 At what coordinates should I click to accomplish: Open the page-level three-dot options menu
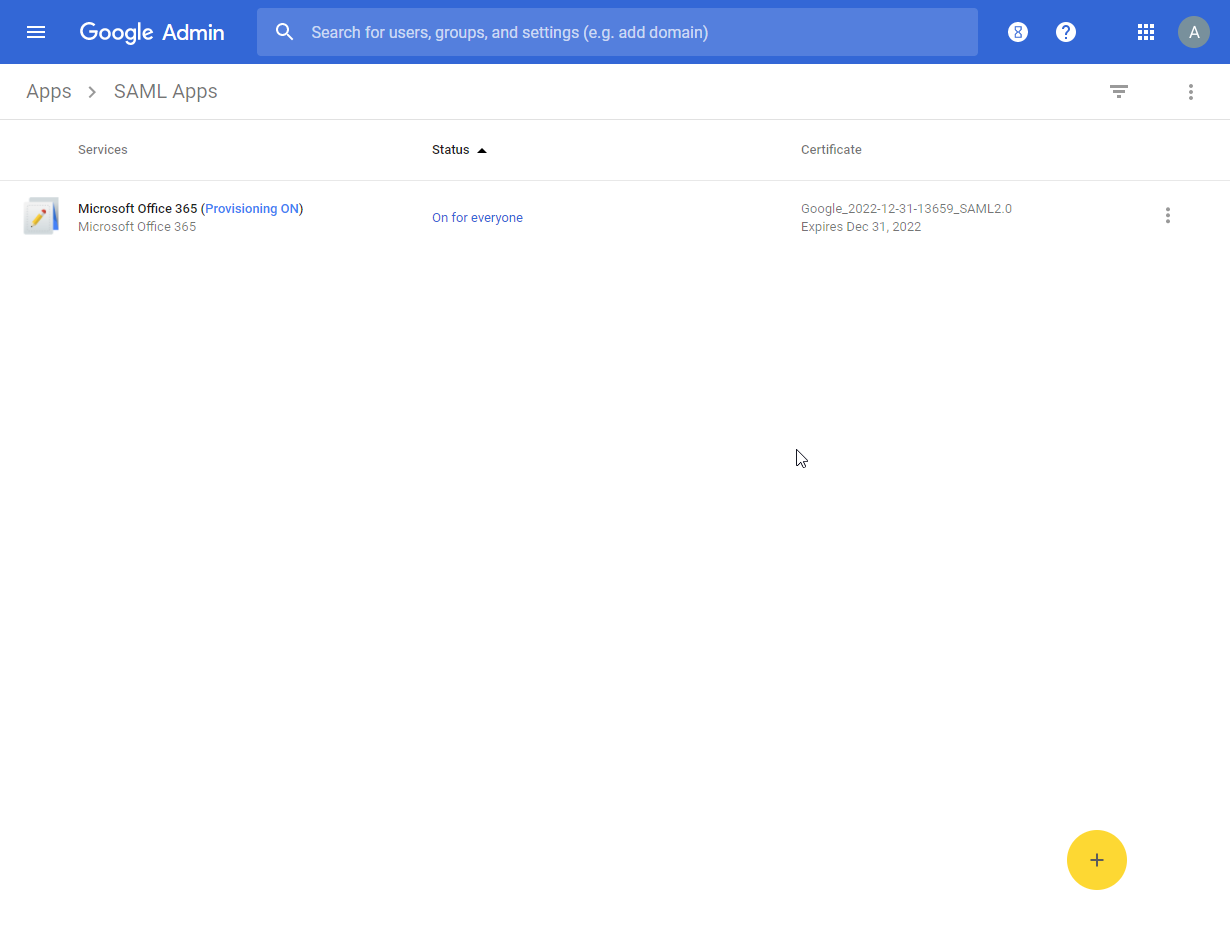click(x=1191, y=91)
